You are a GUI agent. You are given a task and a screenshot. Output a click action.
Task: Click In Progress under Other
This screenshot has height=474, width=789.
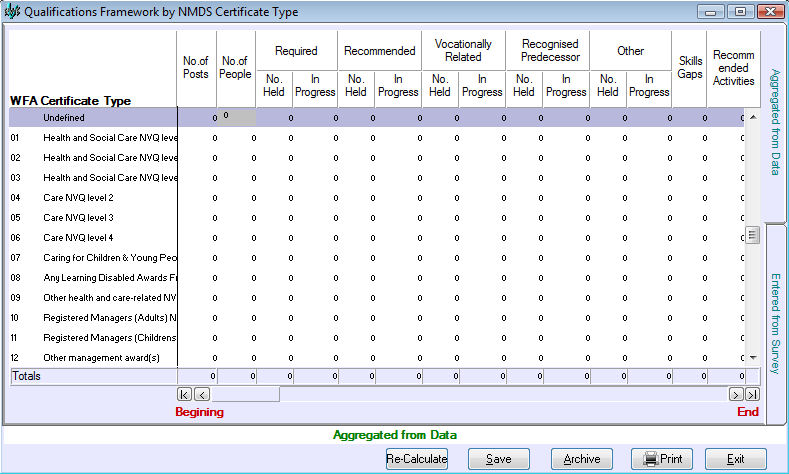649,86
